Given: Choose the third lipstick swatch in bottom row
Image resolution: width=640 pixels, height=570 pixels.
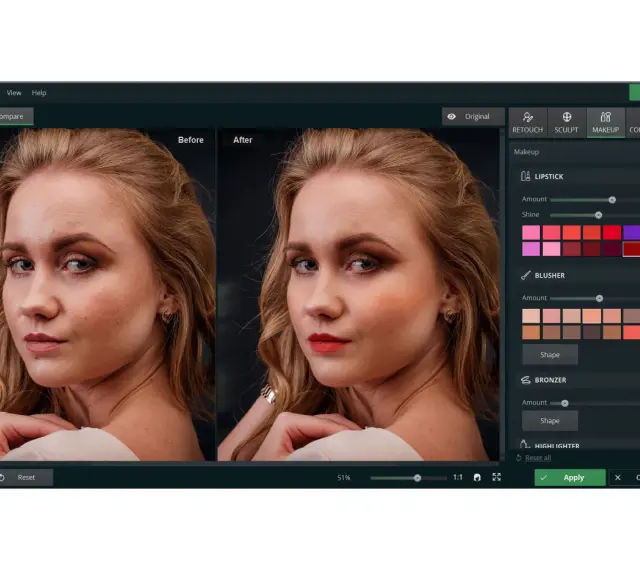Looking at the screenshot, I should [x=571, y=249].
